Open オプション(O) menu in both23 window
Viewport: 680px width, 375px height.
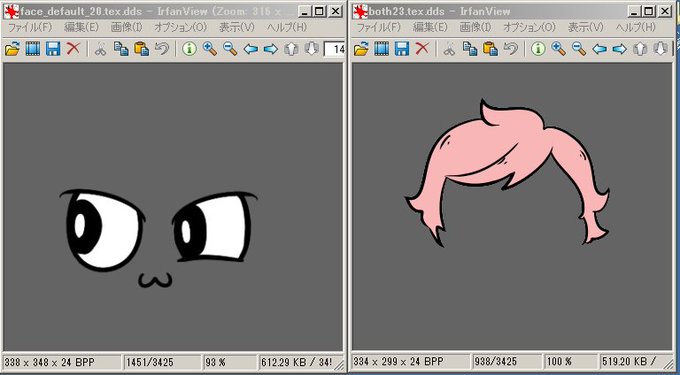pos(529,27)
